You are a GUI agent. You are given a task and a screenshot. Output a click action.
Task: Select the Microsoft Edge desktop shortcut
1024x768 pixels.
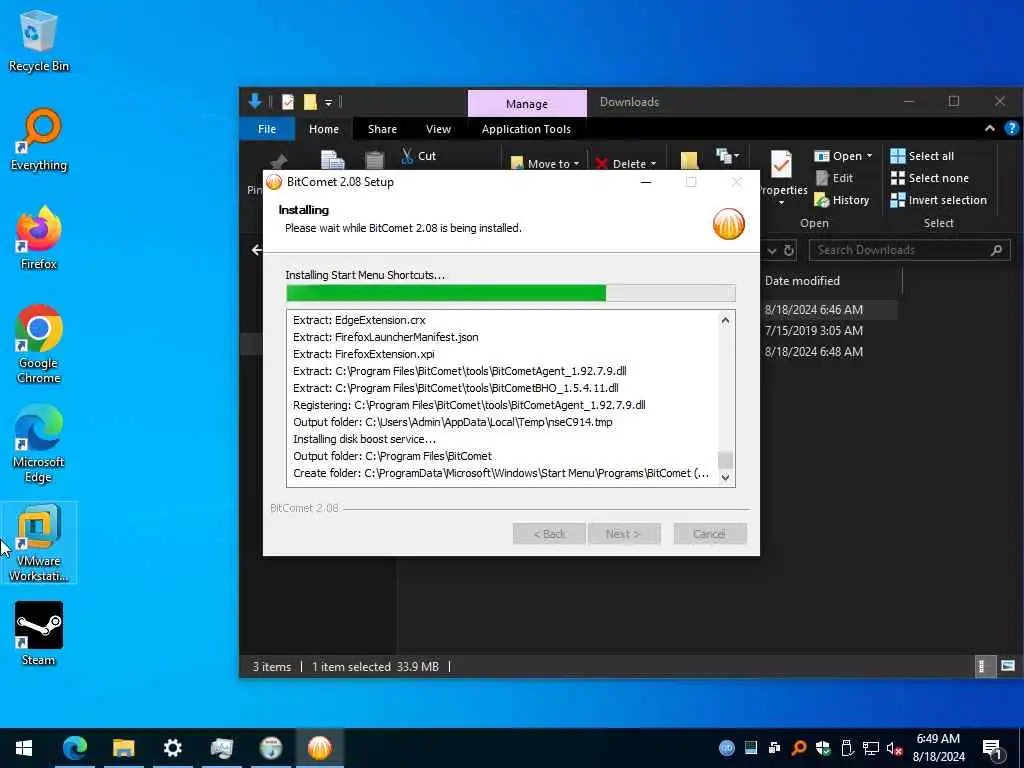click(x=39, y=443)
